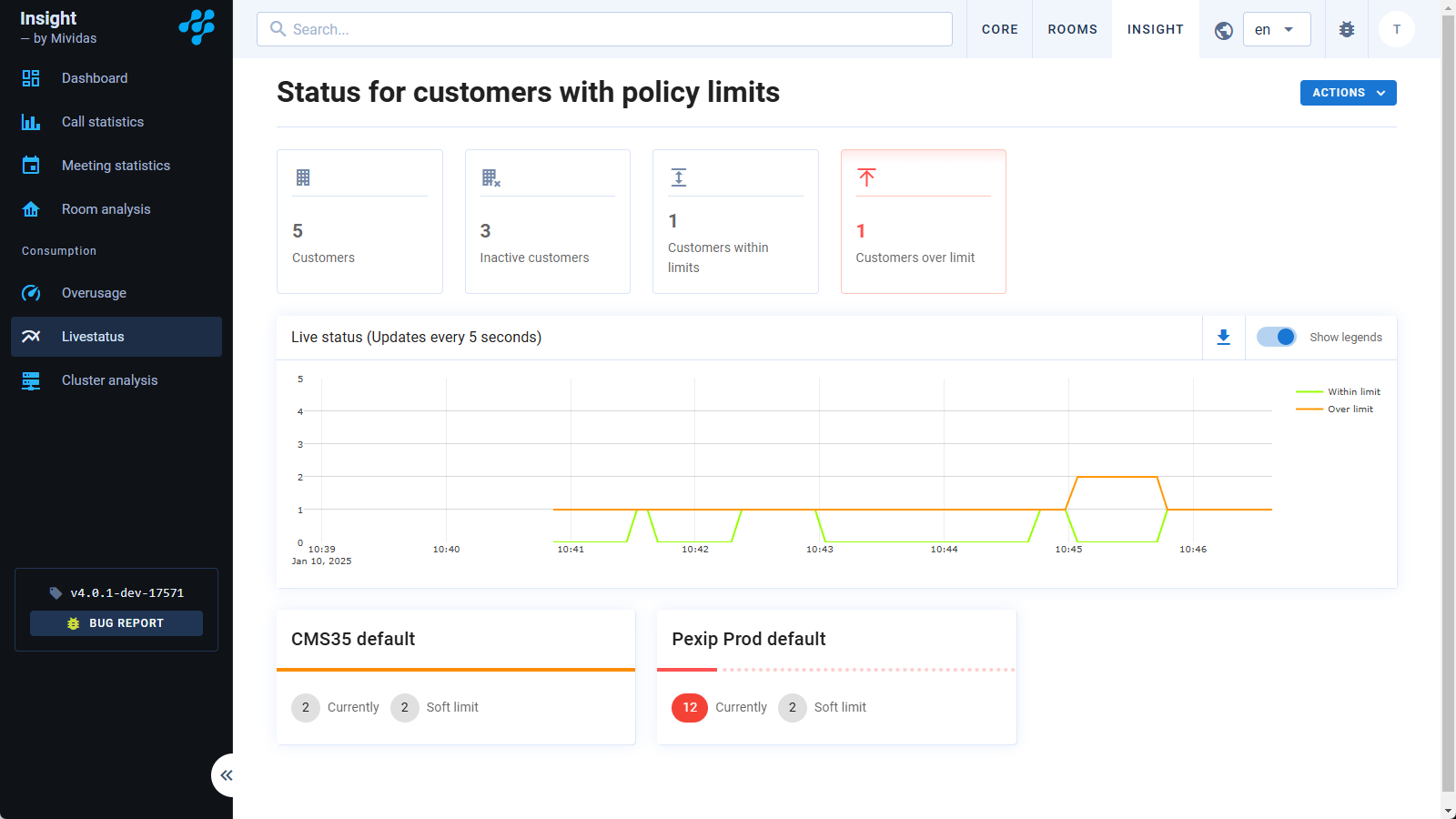Click the Consumption section label
The height and width of the screenshot is (819, 1456).
pos(59,251)
